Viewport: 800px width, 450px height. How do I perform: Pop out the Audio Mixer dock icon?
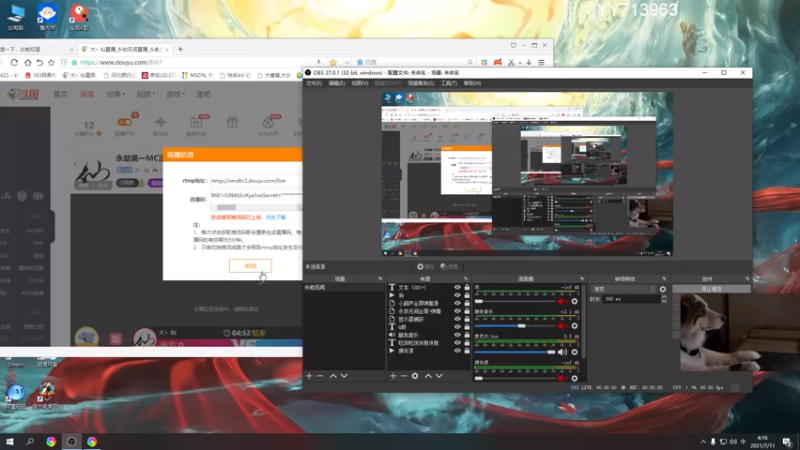click(x=582, y=279)
